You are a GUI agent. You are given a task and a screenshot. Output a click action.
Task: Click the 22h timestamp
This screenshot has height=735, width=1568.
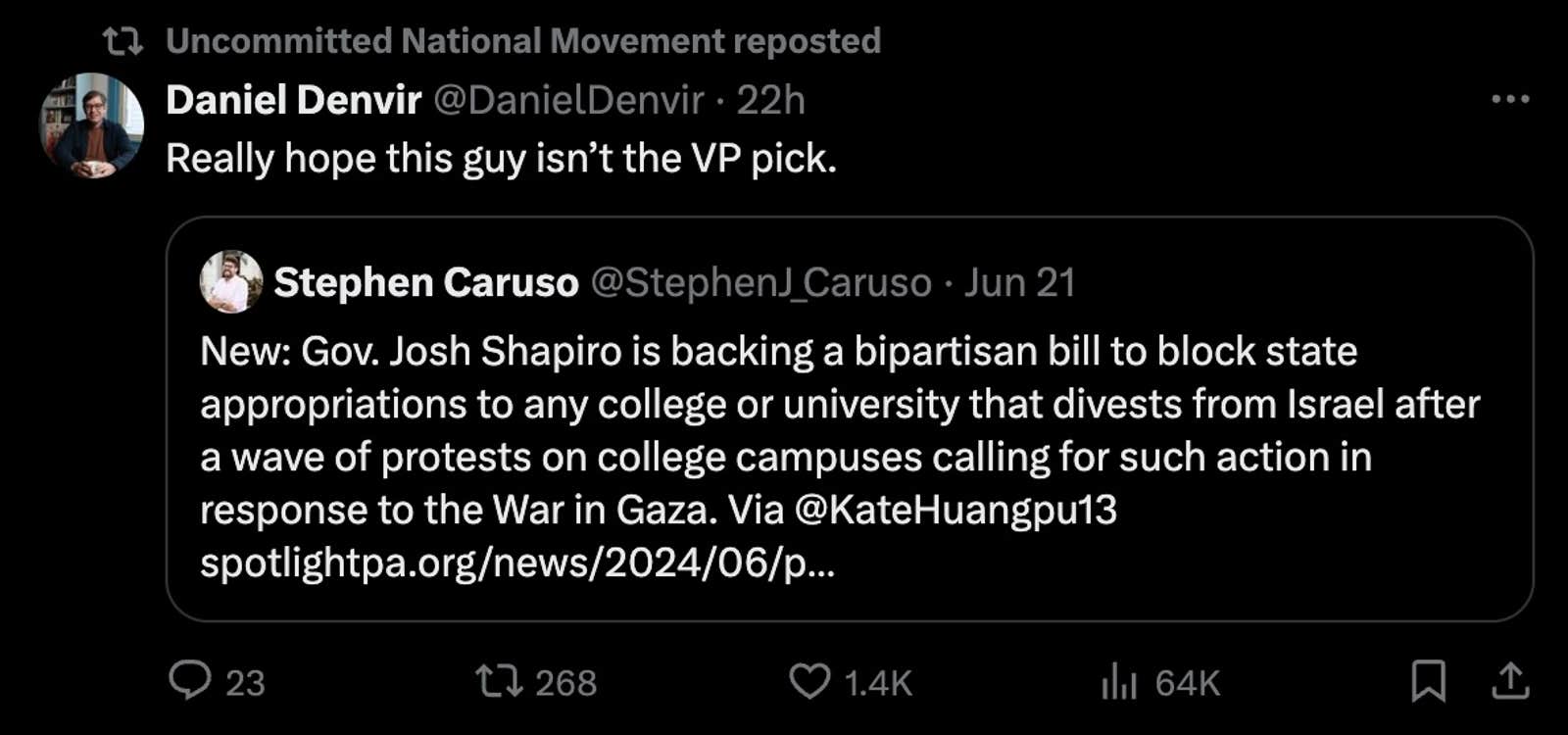click(770, 100)
